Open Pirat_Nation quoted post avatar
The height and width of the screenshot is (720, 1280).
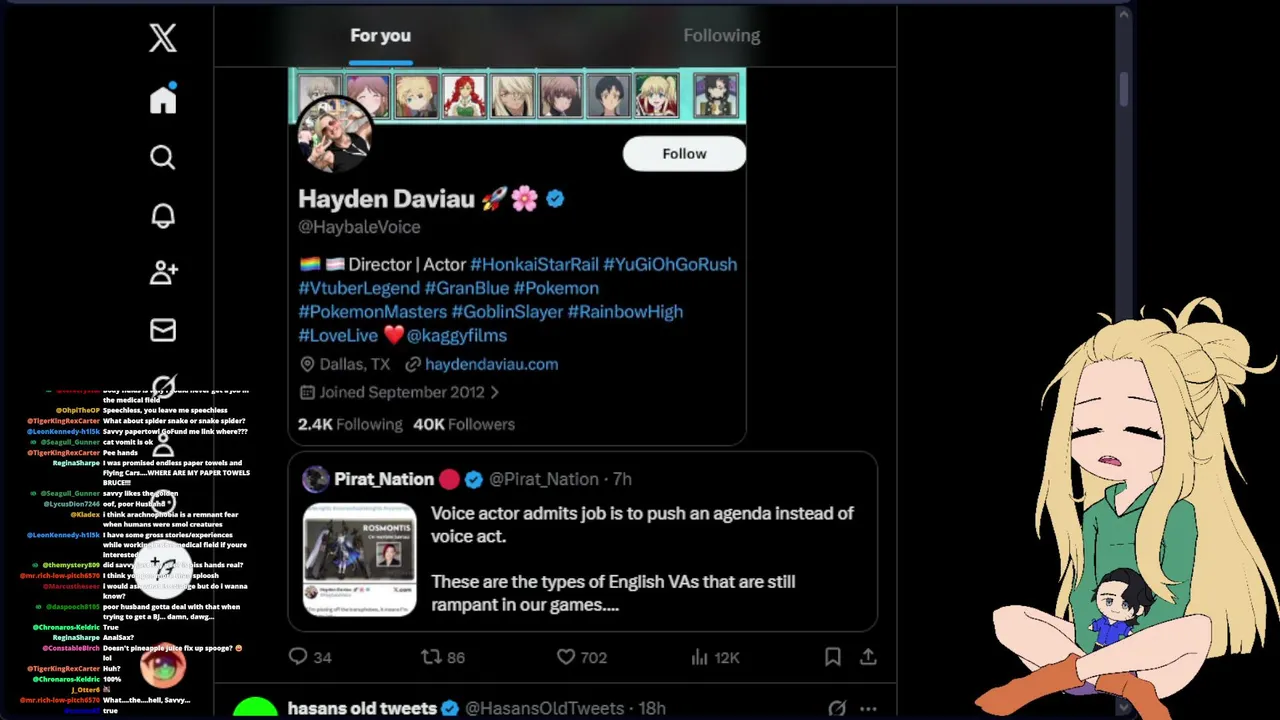click(316, 479)
